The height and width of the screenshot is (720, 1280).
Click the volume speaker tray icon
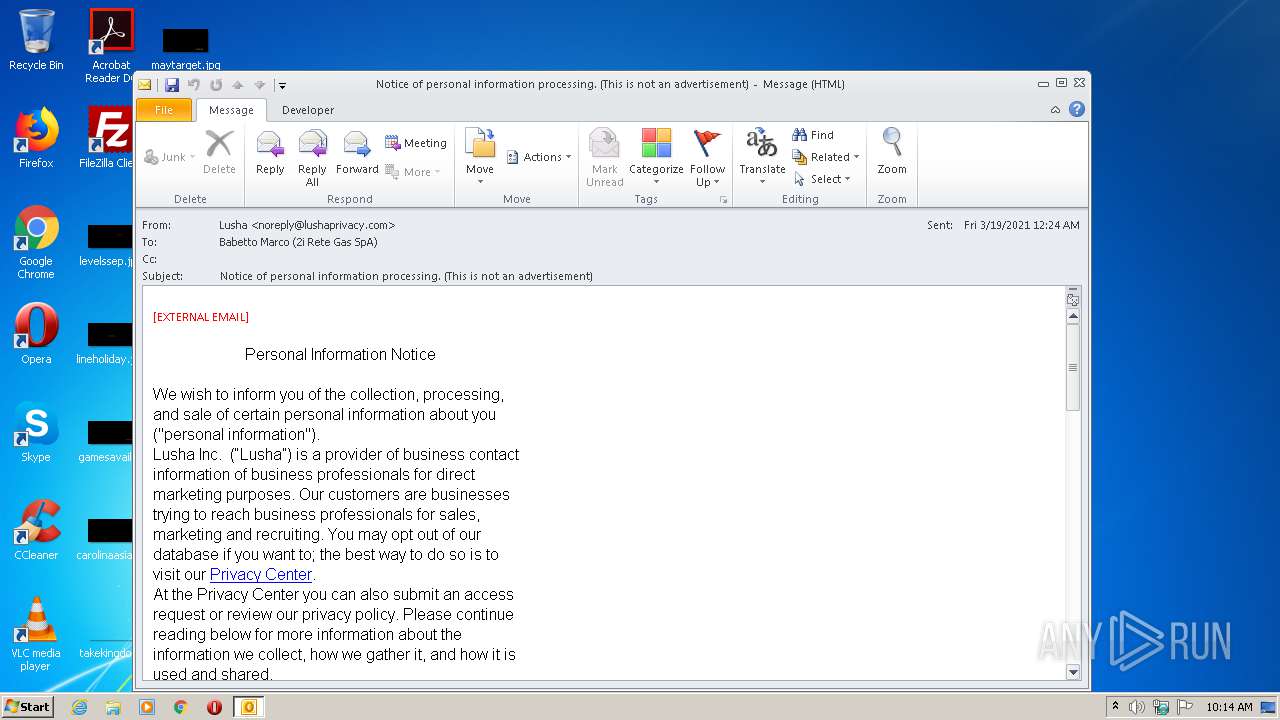(1137, 707)
